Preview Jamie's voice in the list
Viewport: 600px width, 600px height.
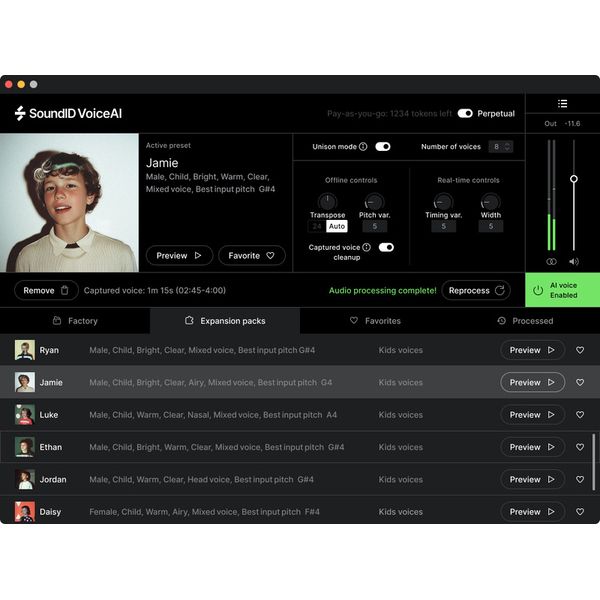click(532, 382)
